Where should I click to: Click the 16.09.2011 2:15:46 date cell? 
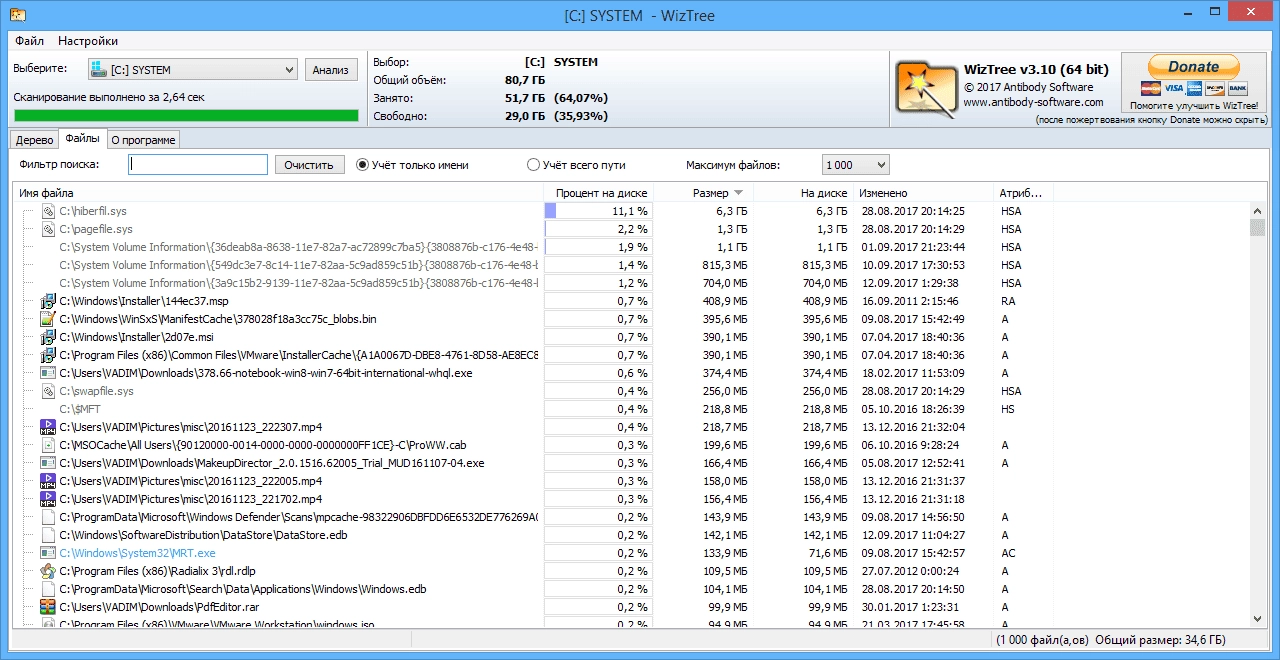911,301
